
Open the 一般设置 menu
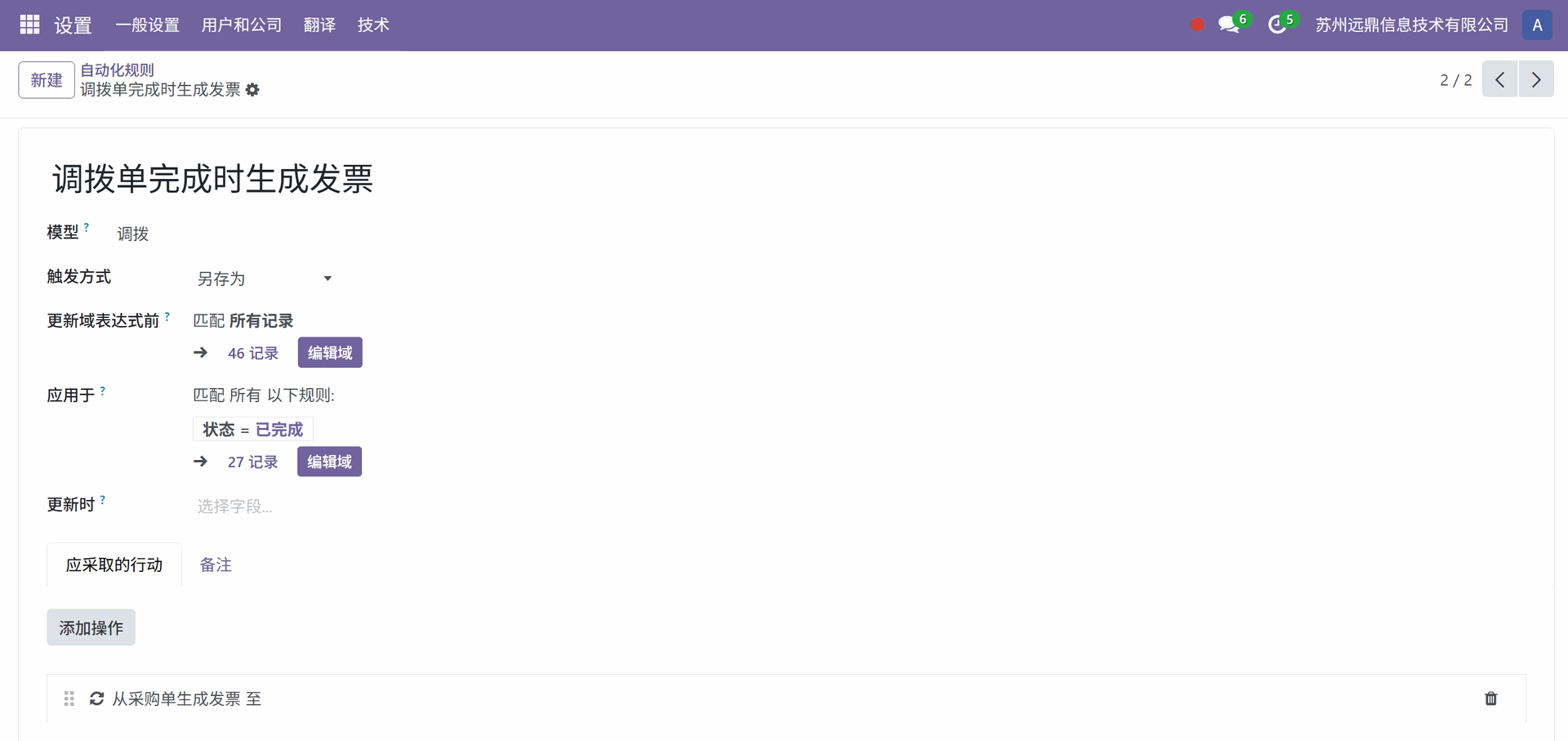click(x=148, y=25)
